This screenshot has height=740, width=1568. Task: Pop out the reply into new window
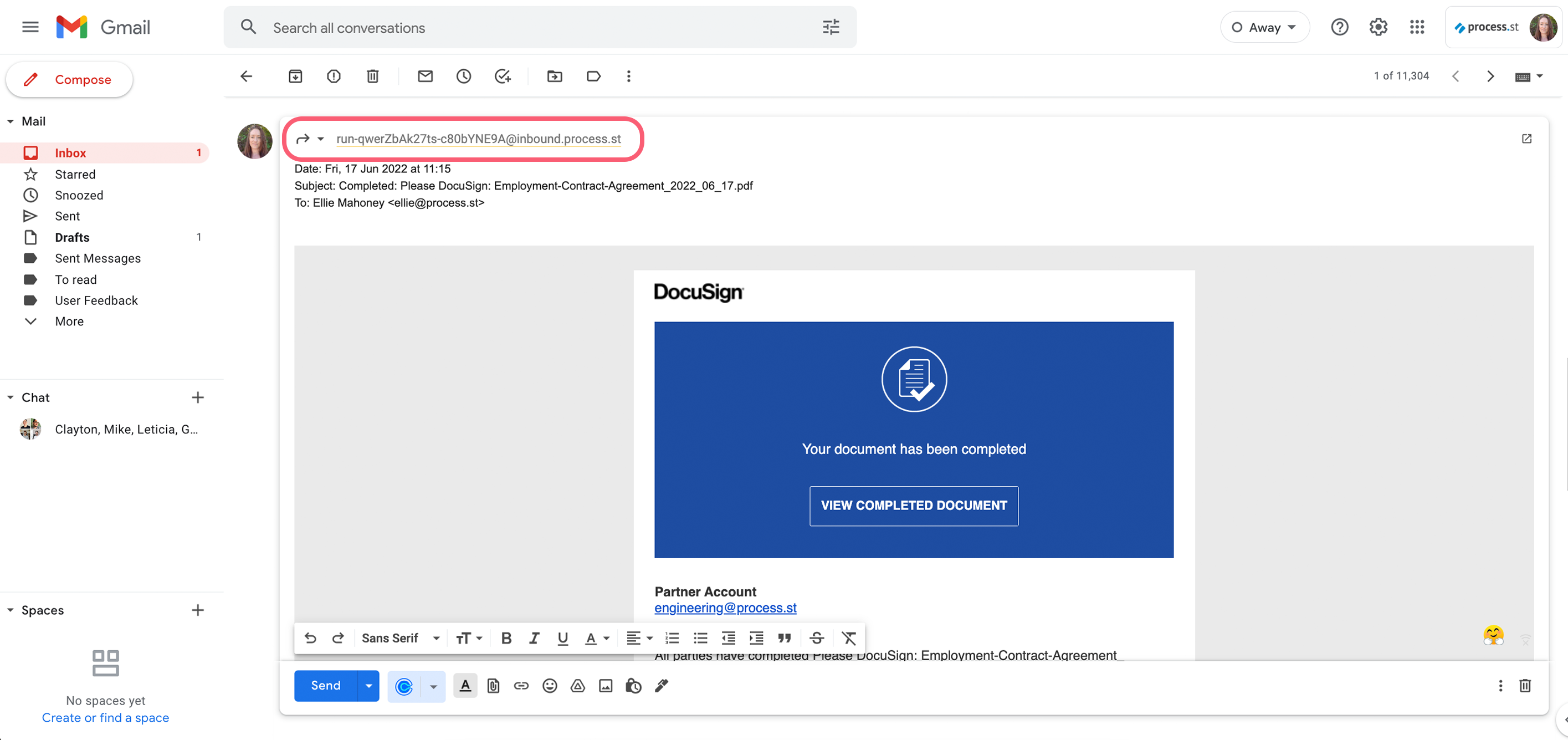1526,139
